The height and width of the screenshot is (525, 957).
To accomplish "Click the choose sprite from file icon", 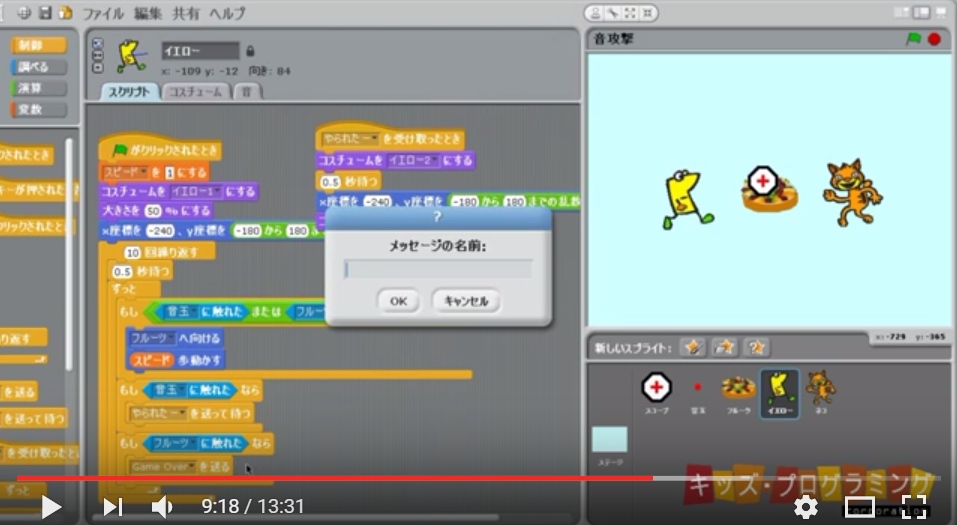I will pos(725,347).
